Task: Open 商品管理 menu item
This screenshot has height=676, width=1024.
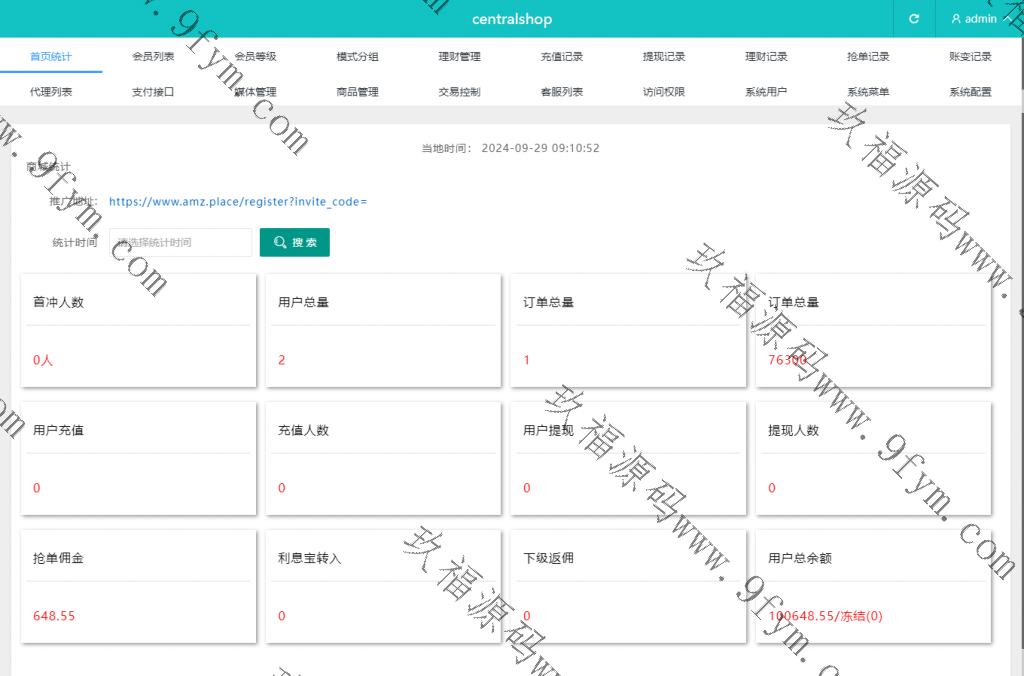Action: 357,92
